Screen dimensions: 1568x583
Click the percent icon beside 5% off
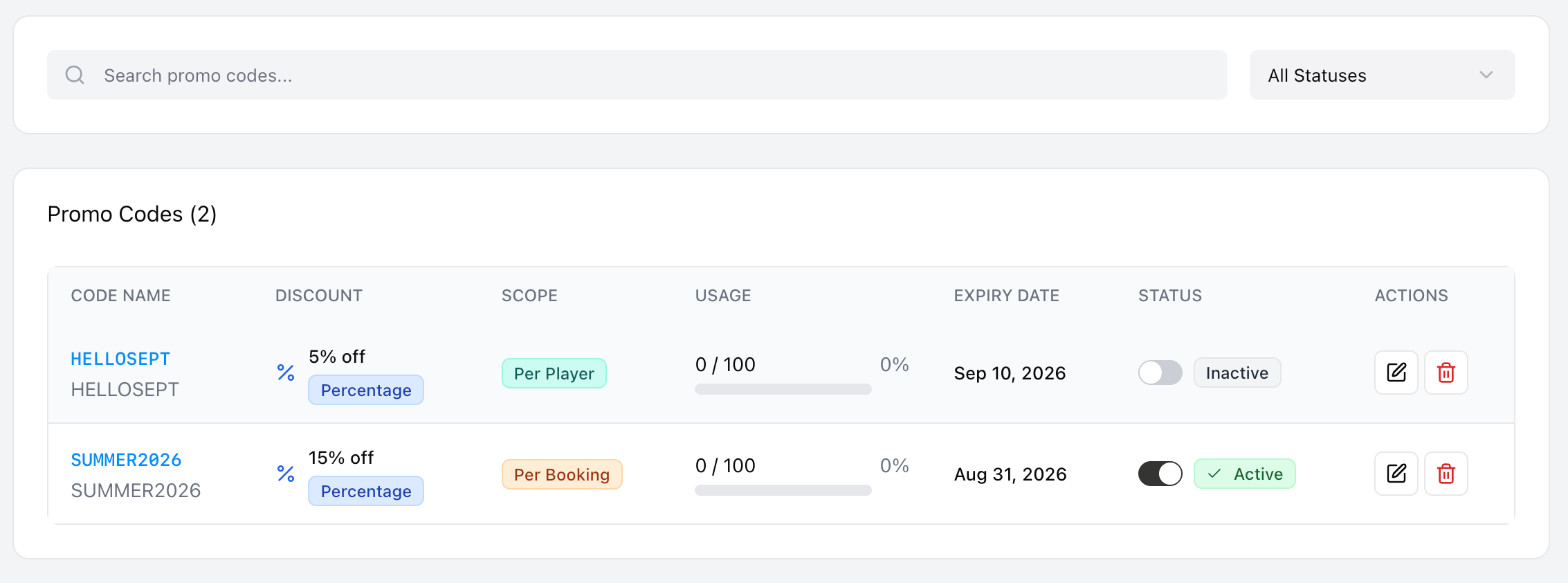[286, 373]
